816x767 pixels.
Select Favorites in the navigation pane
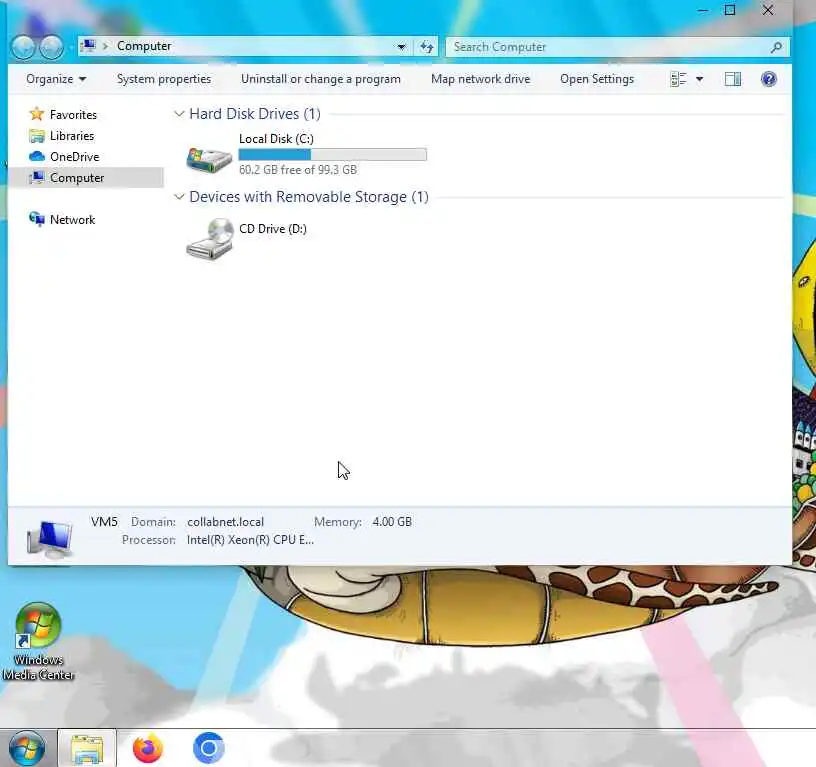click(73, 114)
